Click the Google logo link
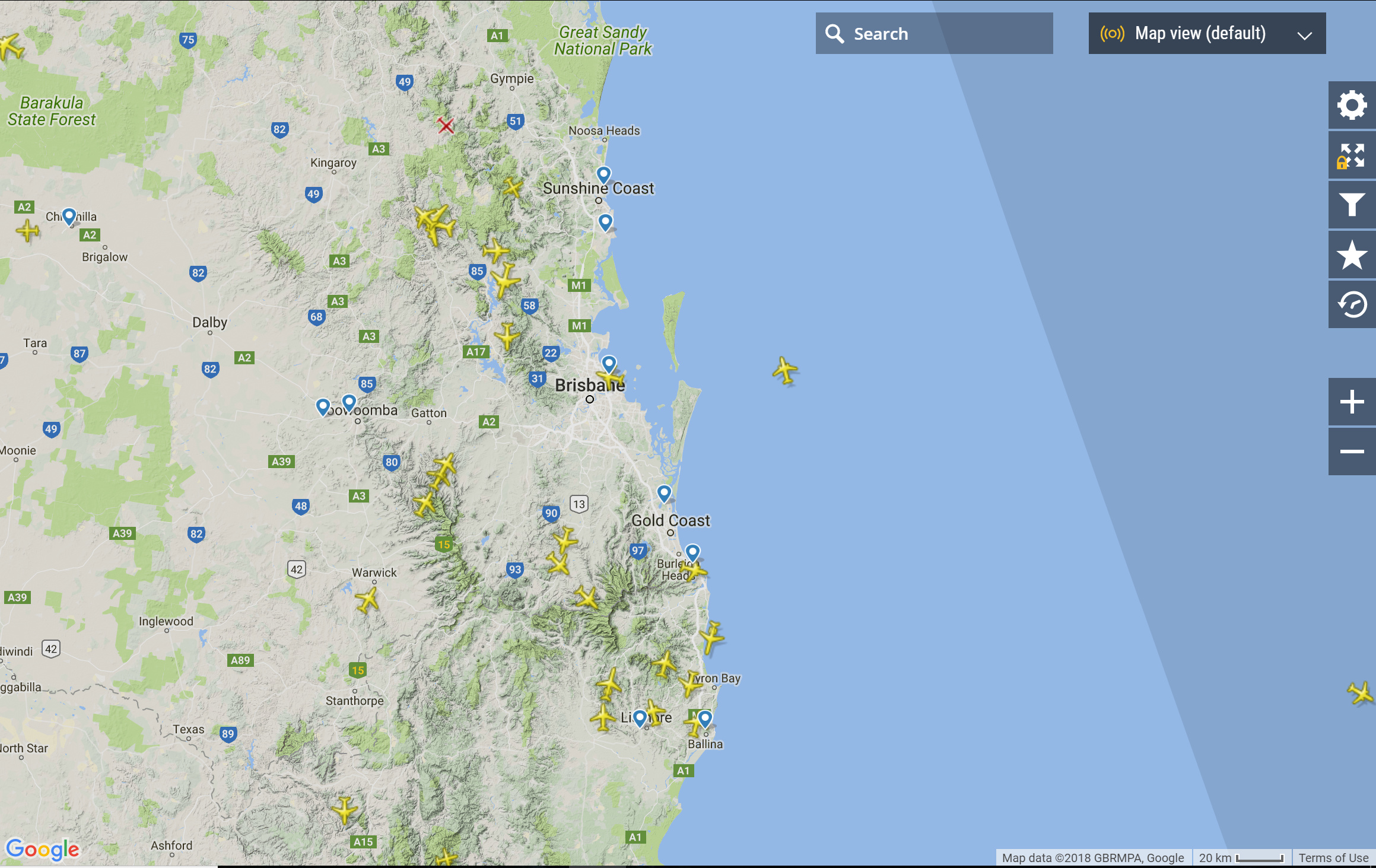Screen dimensions: 1376x868 [43, 849]
